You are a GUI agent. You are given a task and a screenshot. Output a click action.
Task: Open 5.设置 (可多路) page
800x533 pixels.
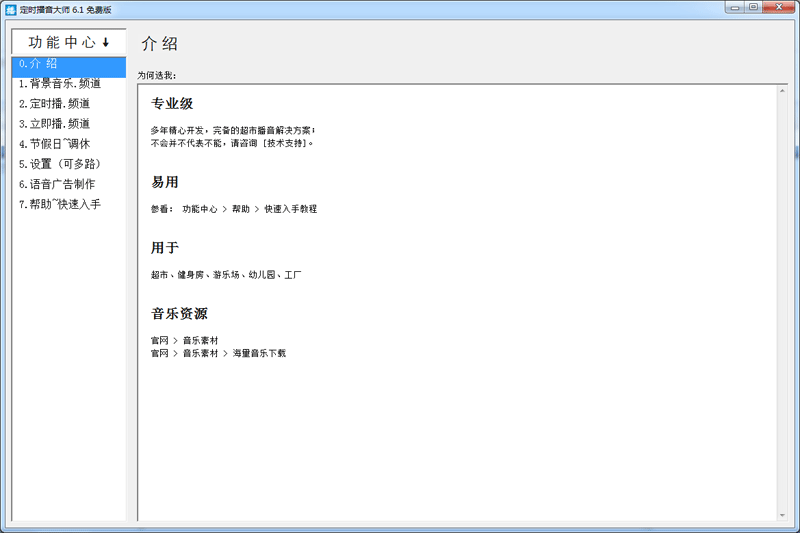(x=60, y=164)
